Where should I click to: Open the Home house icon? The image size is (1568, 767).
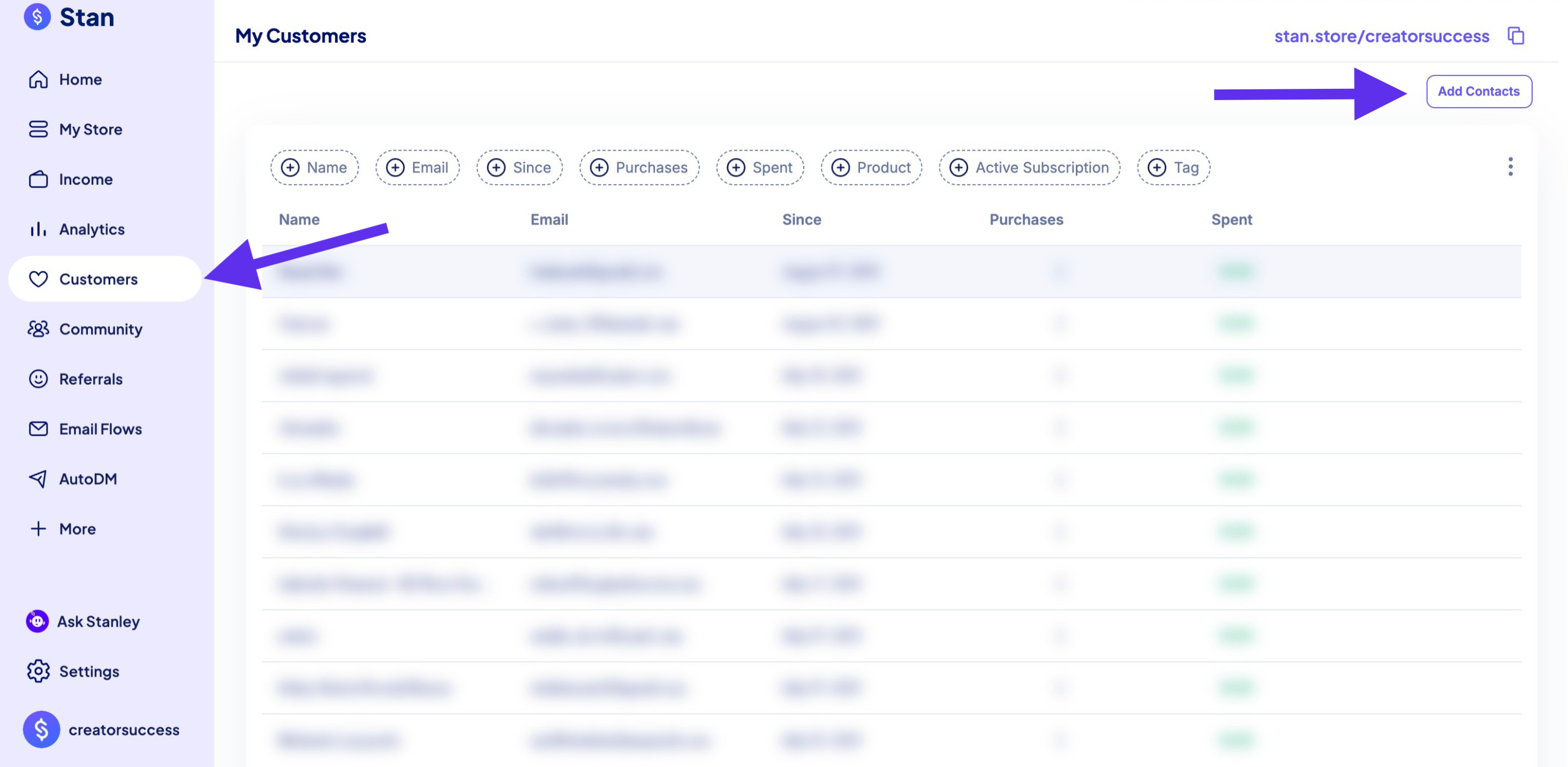coord(39,79)
